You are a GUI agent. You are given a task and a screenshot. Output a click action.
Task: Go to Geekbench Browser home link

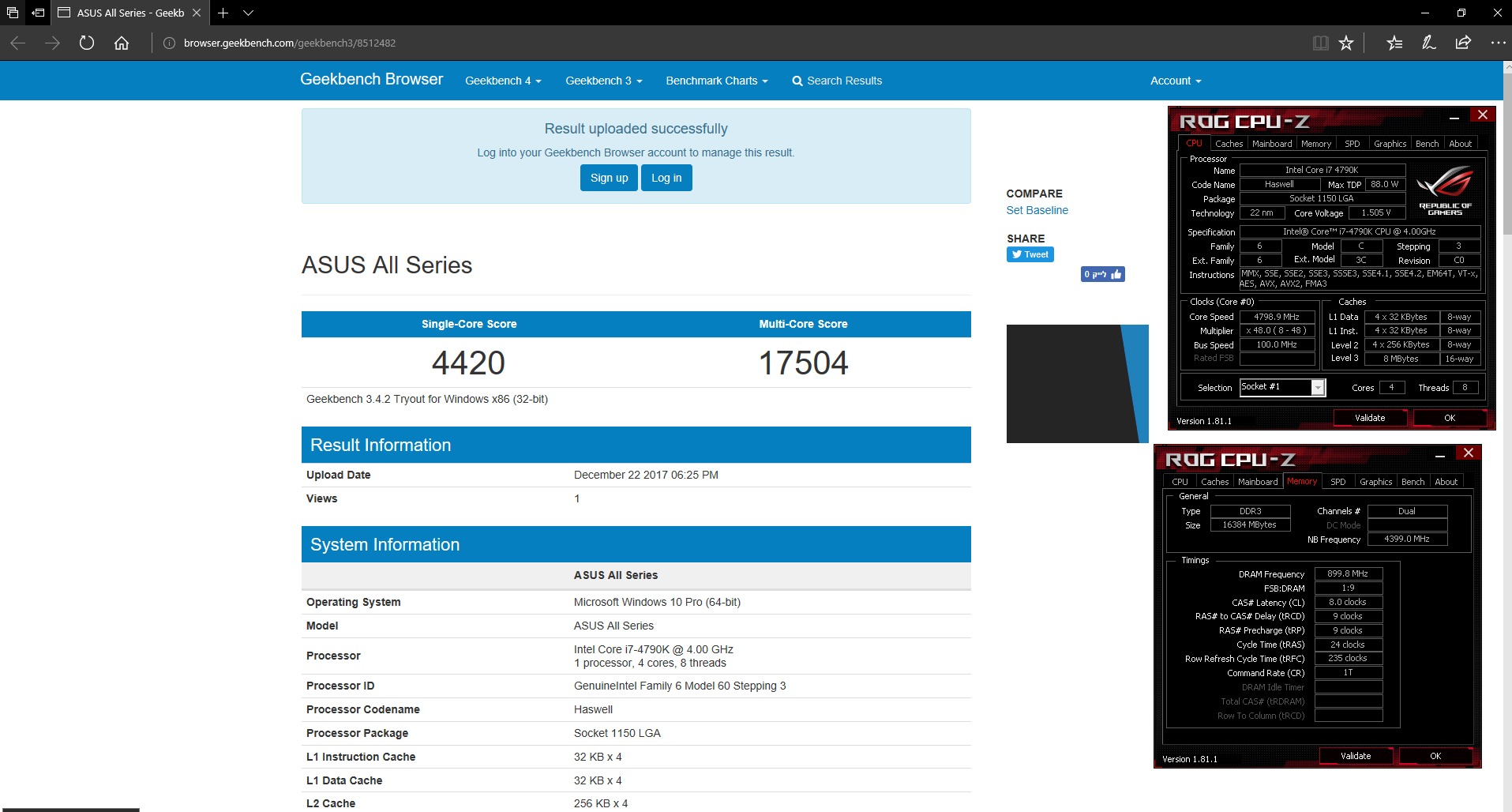(x=371, y=79)
